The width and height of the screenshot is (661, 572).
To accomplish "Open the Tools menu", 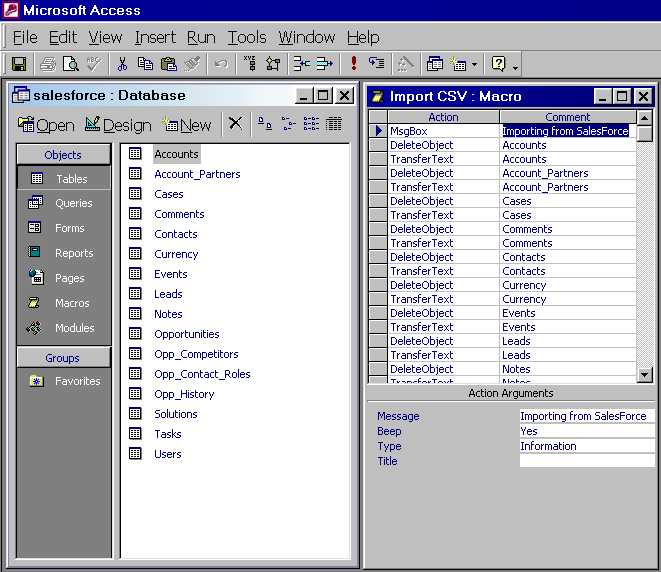I will click(x=246, y=37).
